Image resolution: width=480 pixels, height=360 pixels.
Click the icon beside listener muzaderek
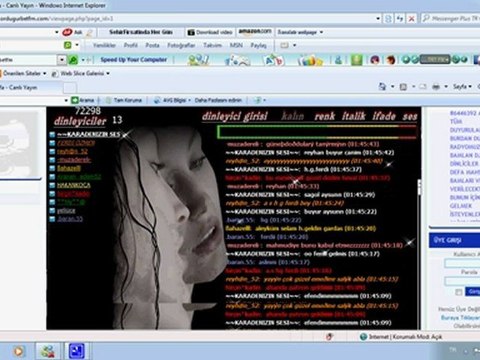52,160
